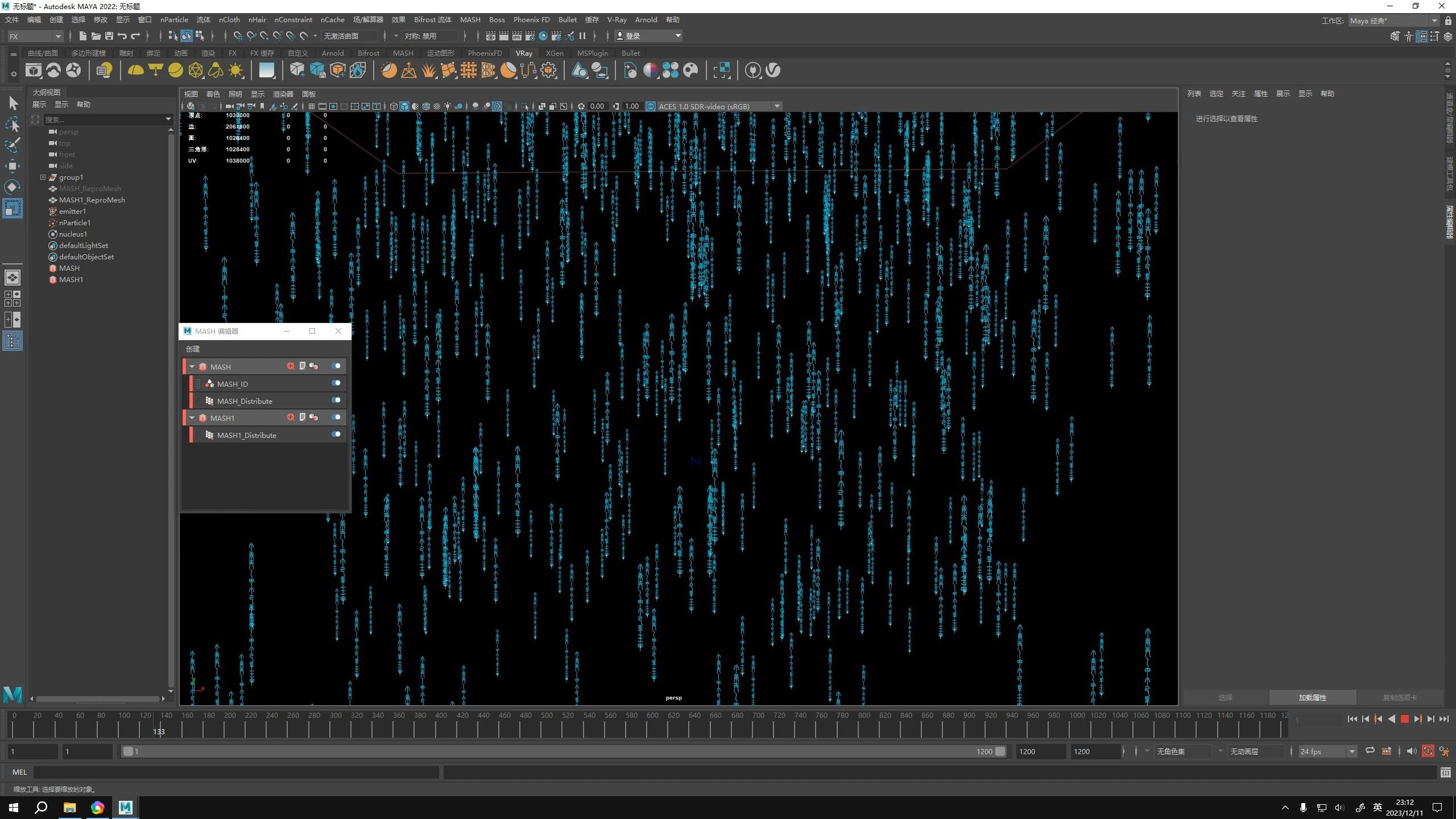Click the 加载属性 button
Image resolution: width=1456 pixels, height=819 pixels.
coord(1312,697)
